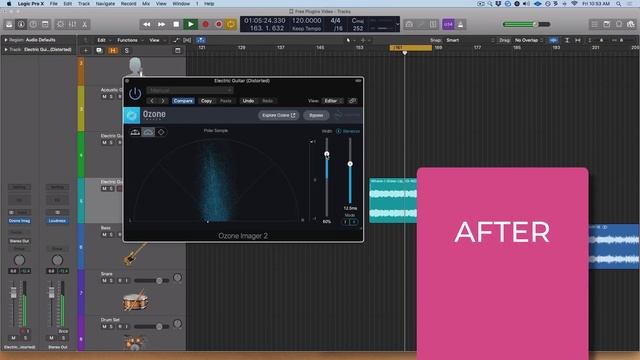The width and height of the screenshot is (640, 360).
Task: Adjust the Width slider in Ozone Imager
Action: click(x=327, y=154)
